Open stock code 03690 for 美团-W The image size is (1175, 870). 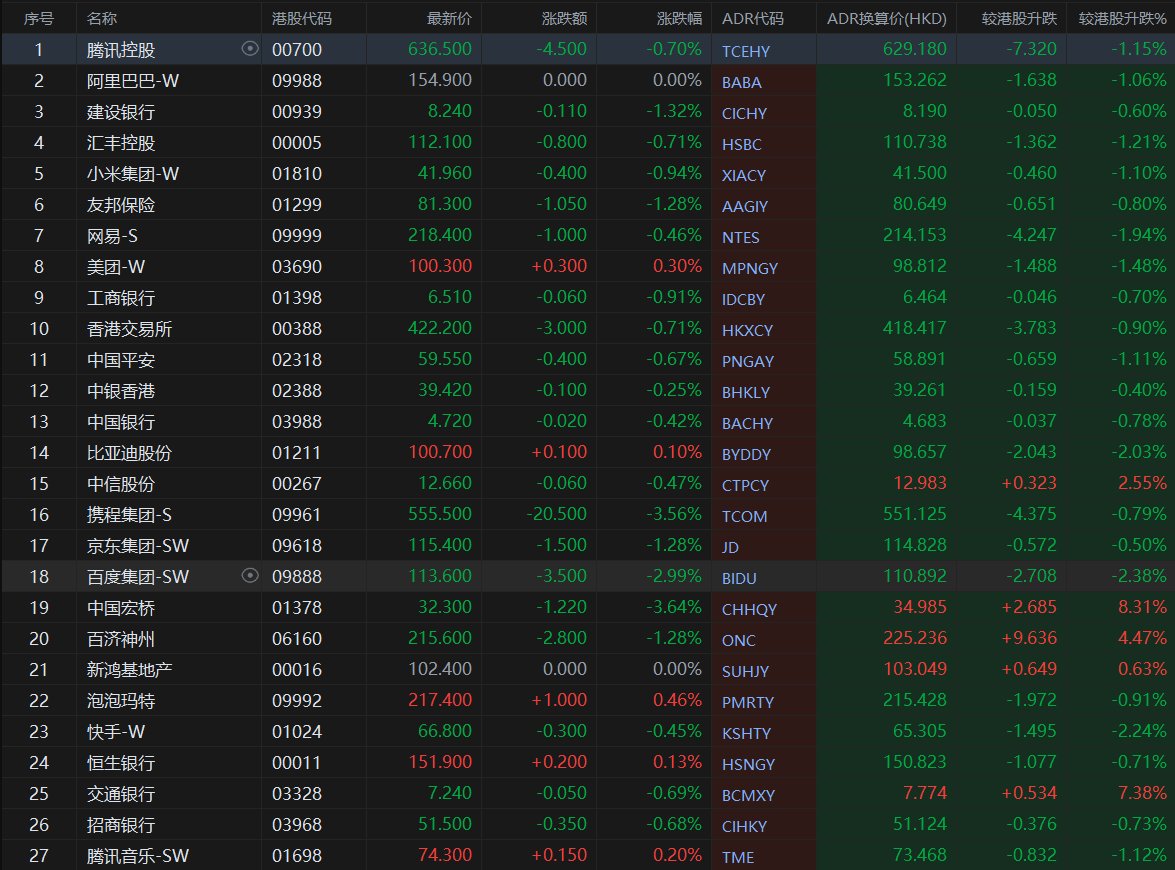(x=296, y=267)
